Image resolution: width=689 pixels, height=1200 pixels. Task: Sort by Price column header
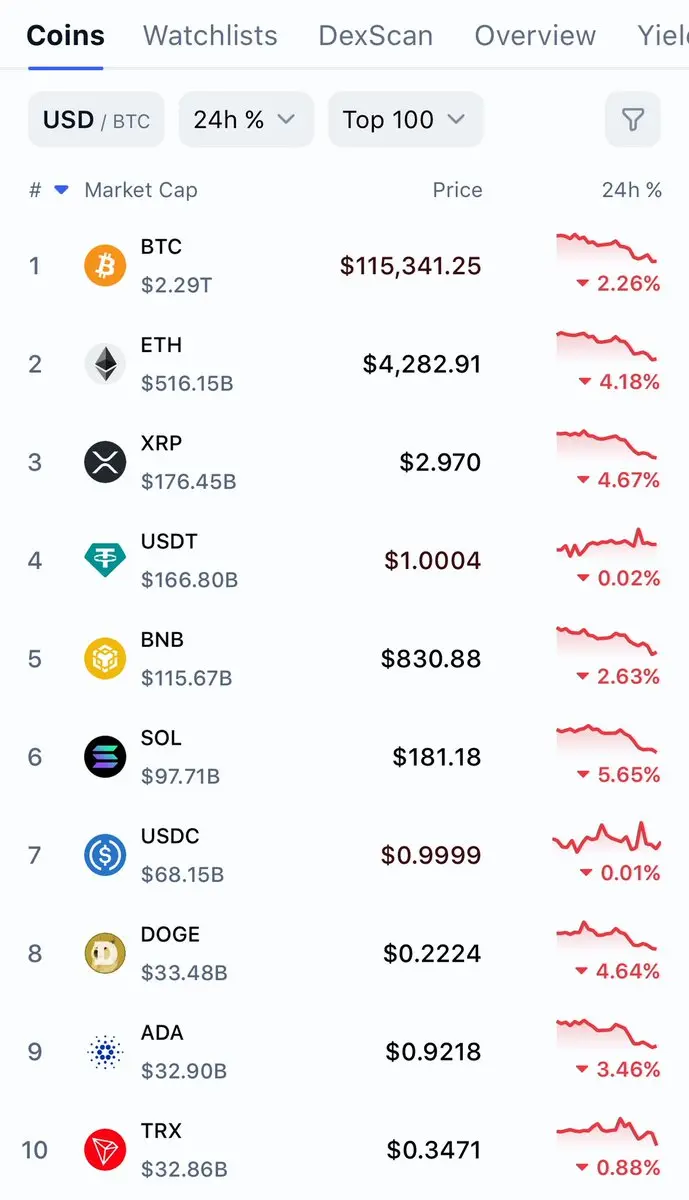pos(457,190)
